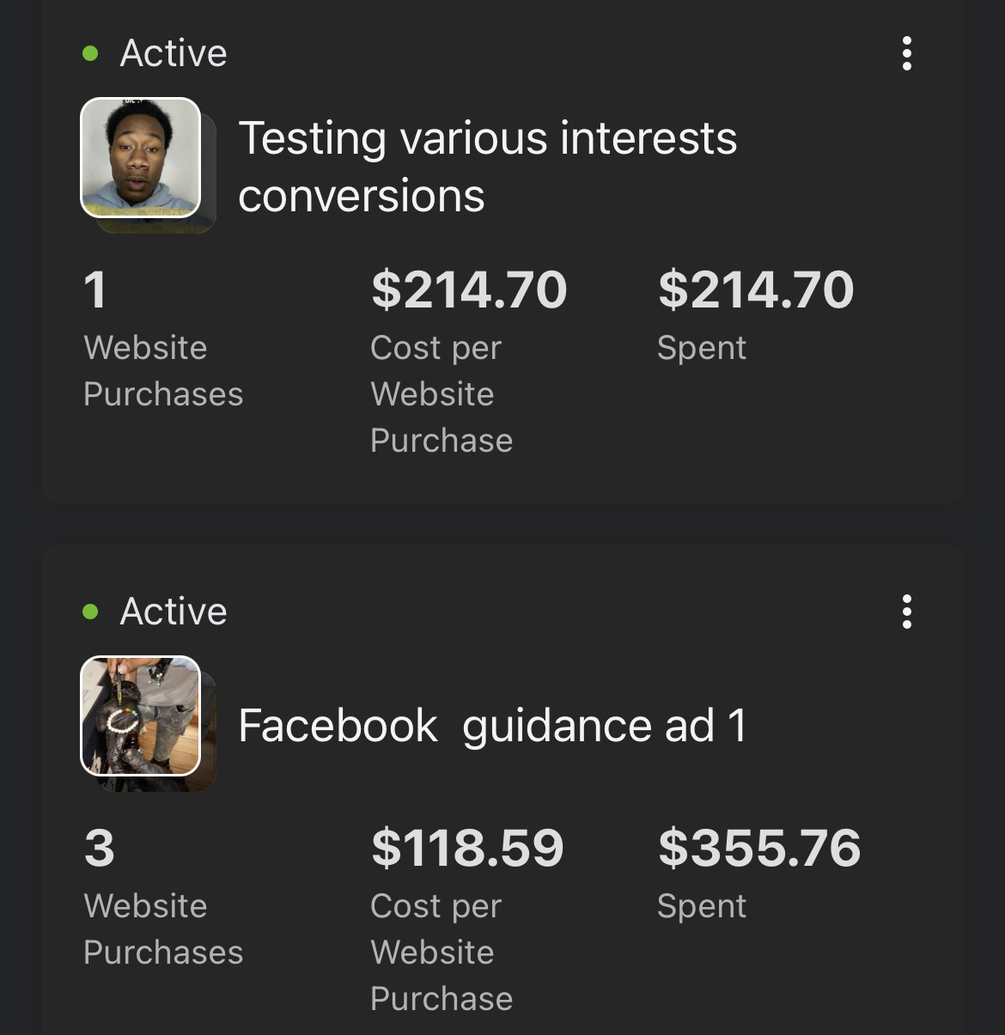
Task: Open the three-dot menu for Testing various interests
Action: (906, 53)
